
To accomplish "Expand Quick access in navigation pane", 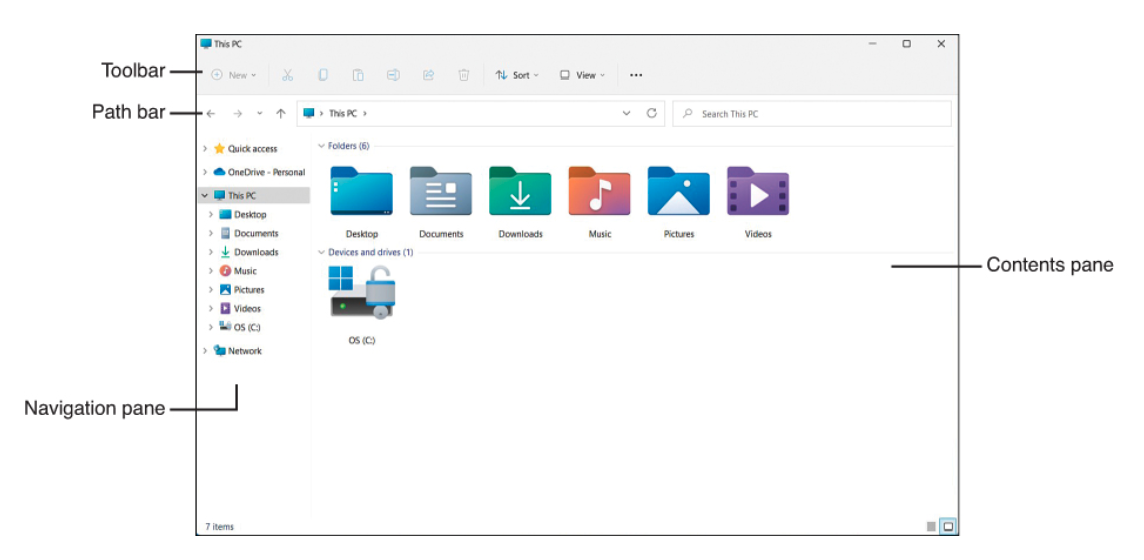I will coord(205,149).
